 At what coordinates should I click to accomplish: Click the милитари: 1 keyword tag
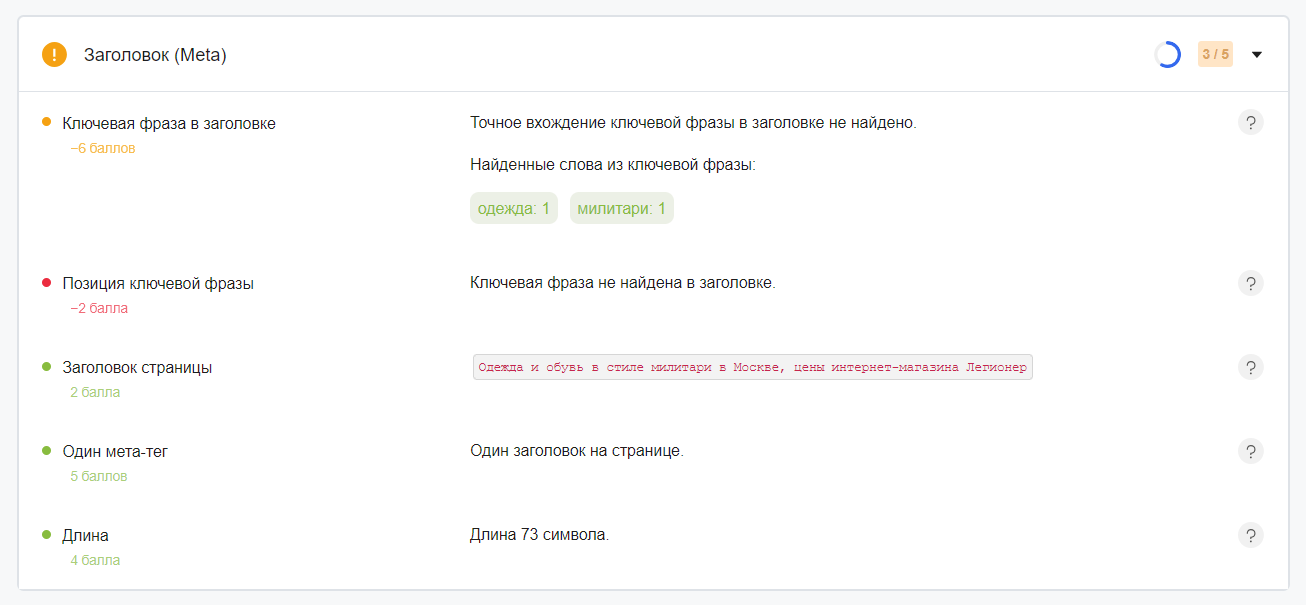point(621,208)
